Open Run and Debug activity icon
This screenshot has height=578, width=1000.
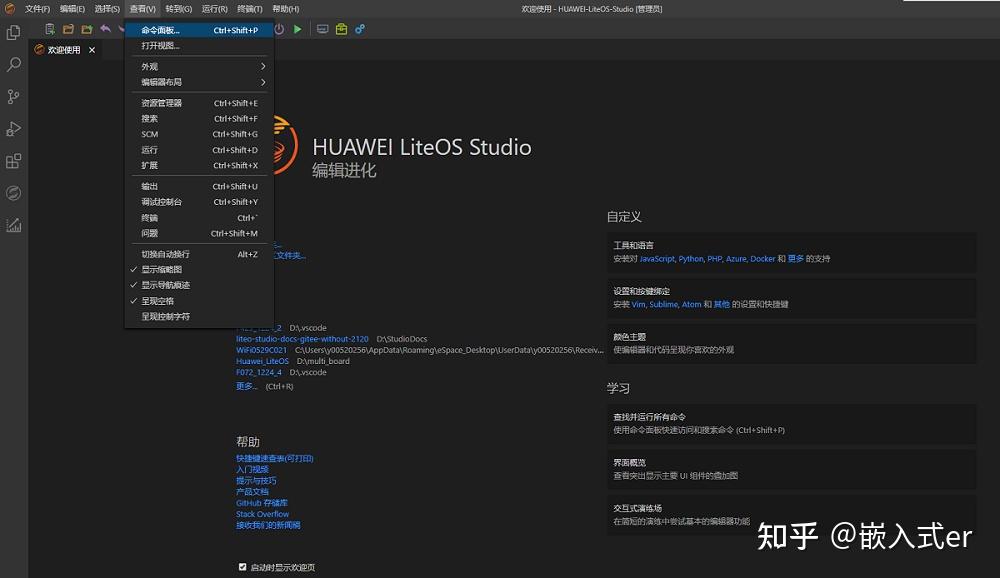point(13,129)
